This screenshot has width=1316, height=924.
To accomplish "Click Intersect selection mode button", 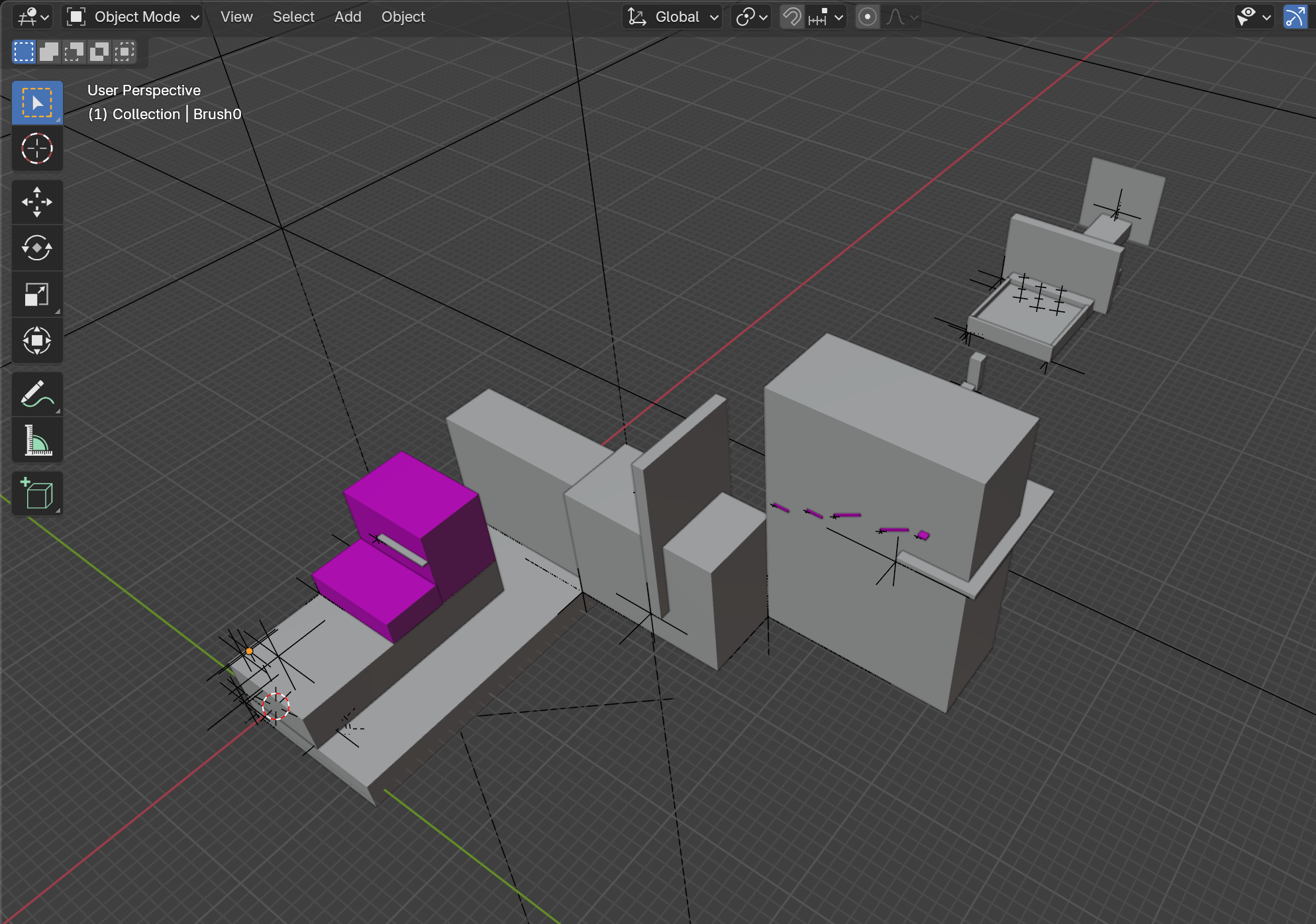I will pyautogui.click(x=125, y=52).
